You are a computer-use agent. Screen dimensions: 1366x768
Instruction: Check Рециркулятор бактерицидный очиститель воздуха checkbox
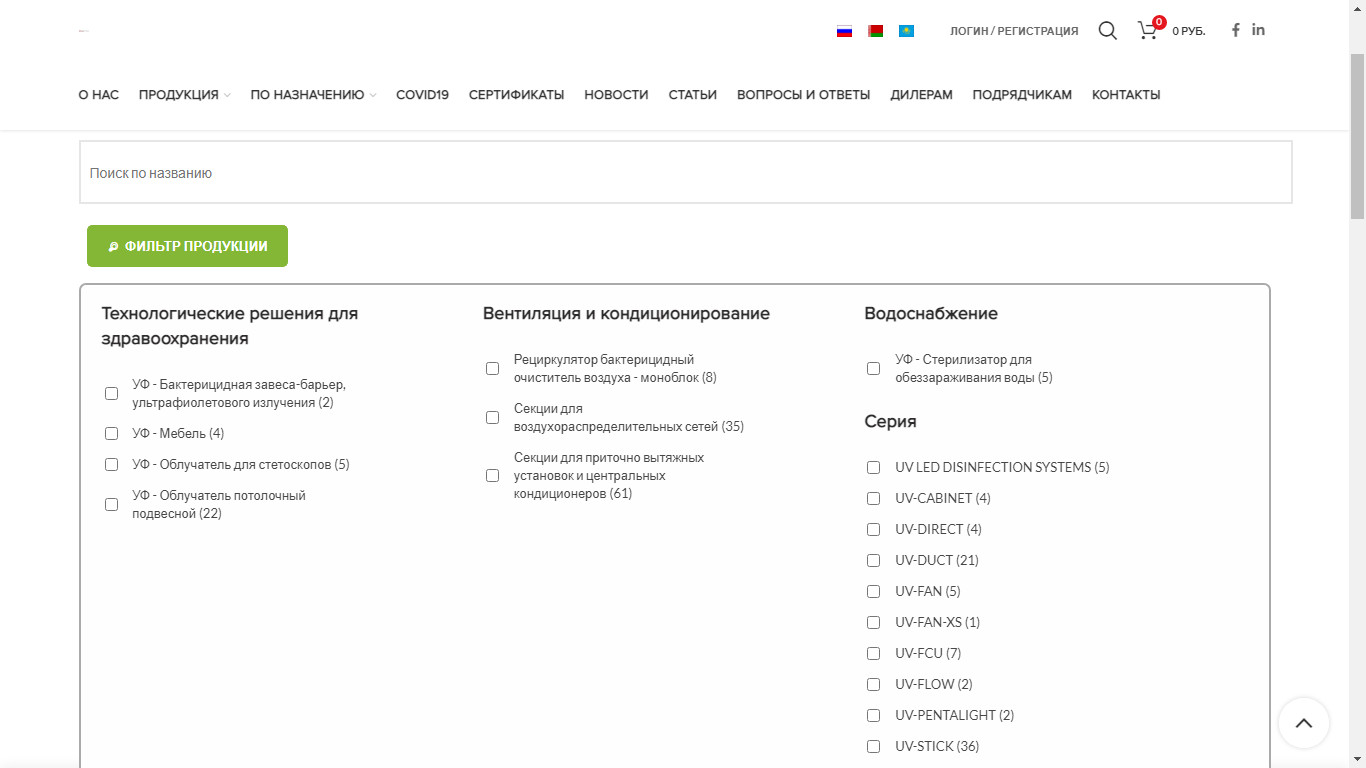[492, 368]
